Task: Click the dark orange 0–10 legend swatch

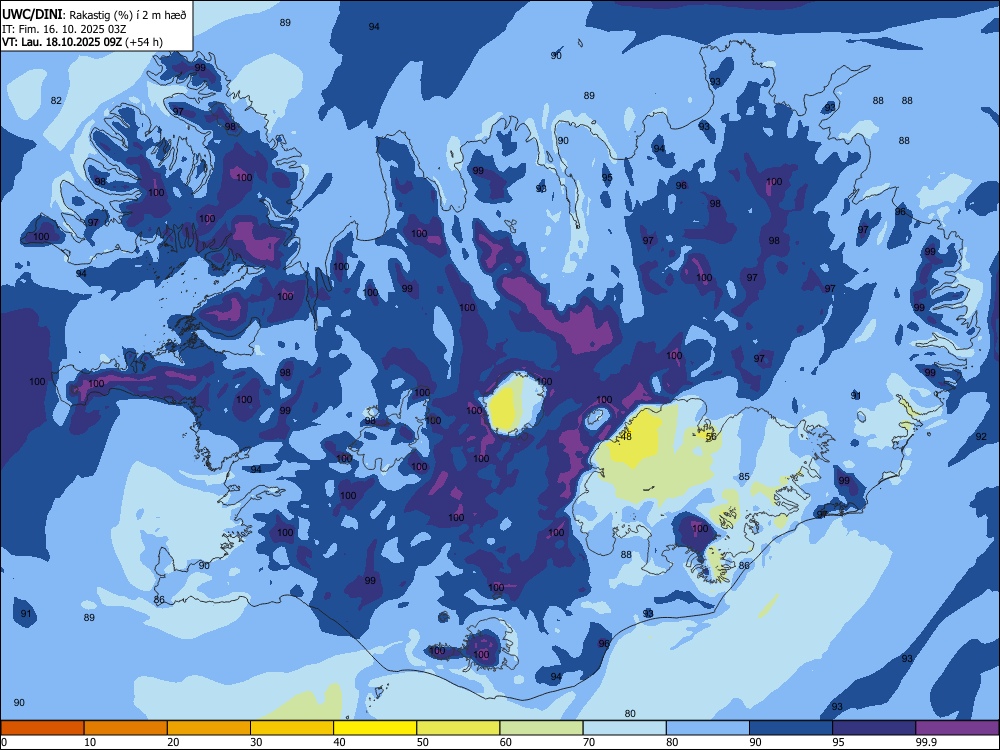Action: (42, 728)
